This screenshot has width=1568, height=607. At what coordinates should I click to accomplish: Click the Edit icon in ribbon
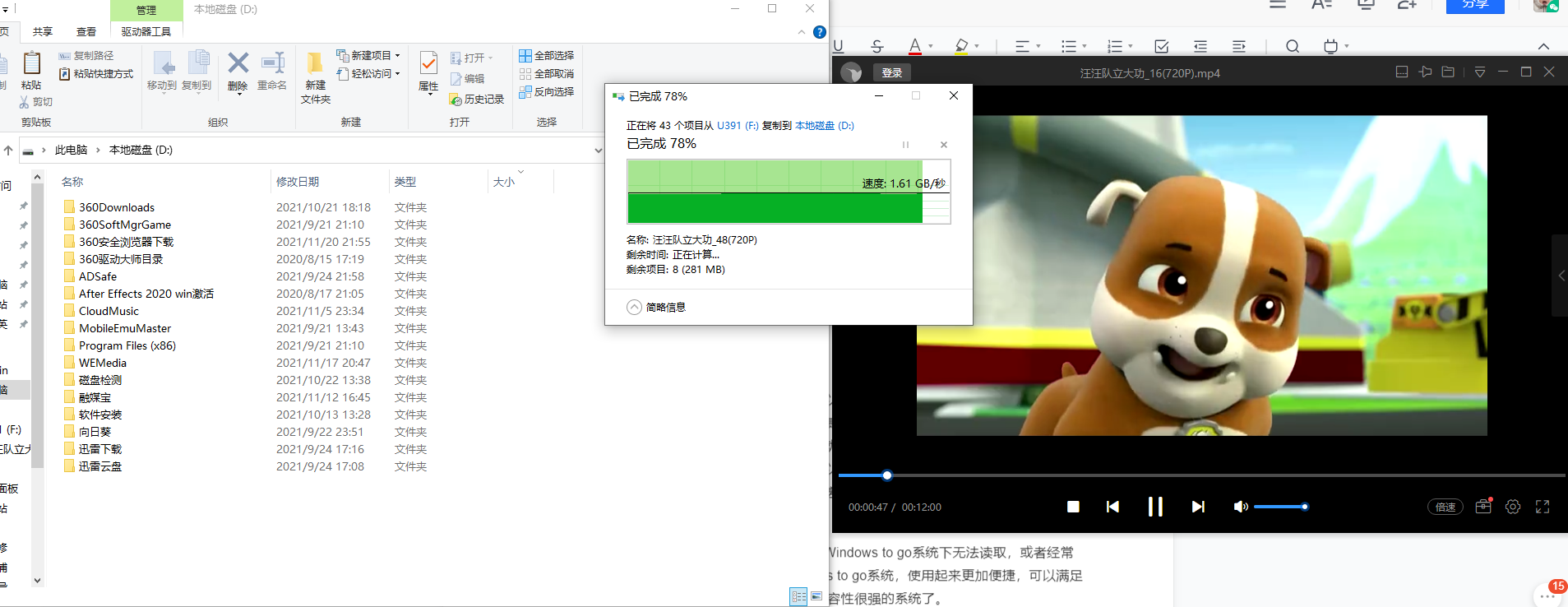tap(456, 79)
